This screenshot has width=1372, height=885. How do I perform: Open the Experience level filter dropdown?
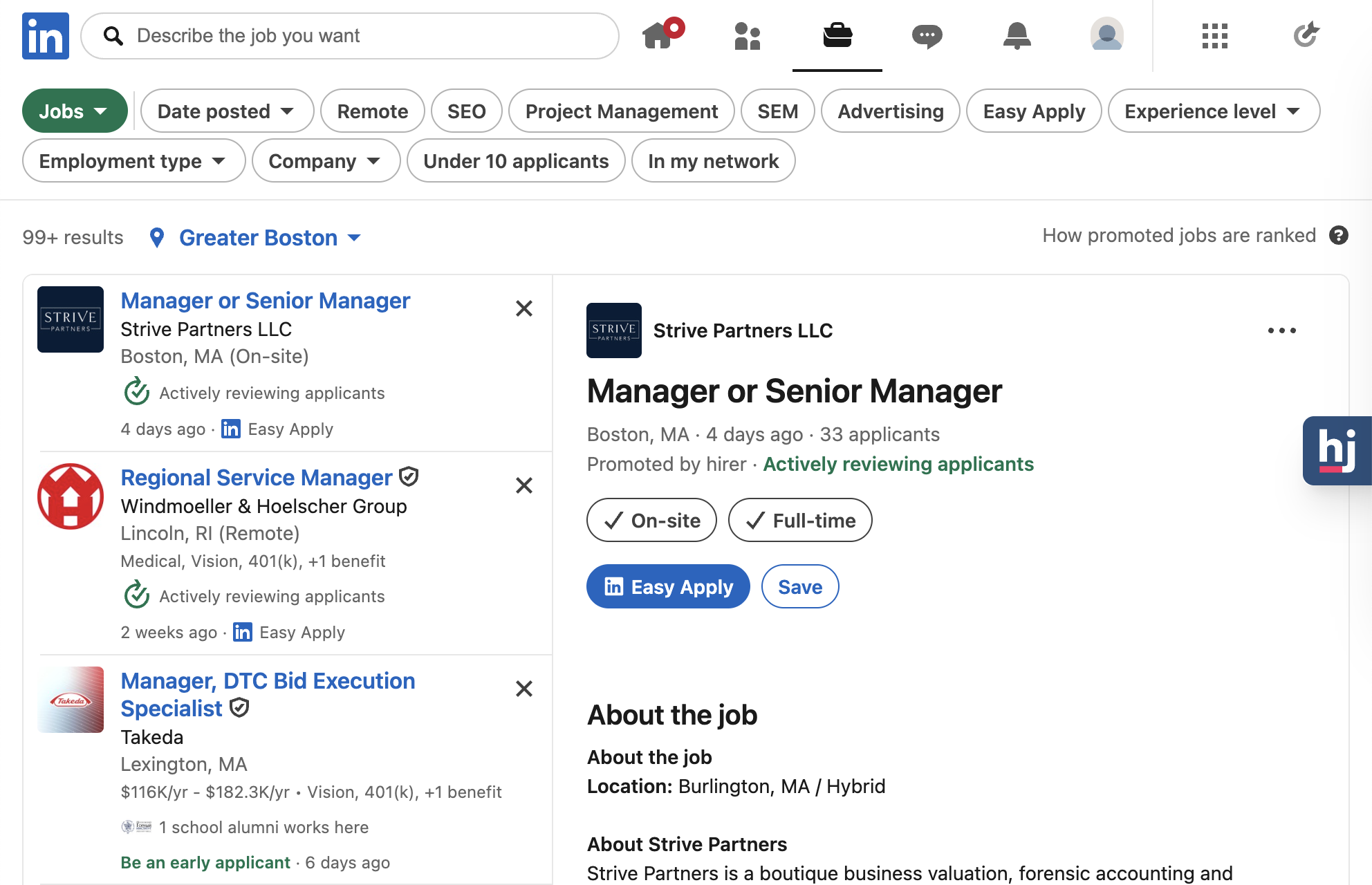coord(1214,111)
